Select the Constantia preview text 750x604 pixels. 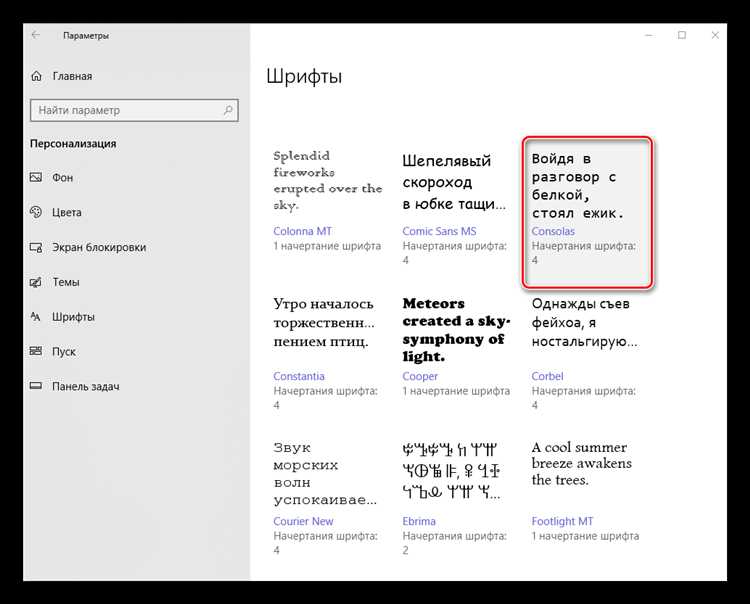point(324,323)
